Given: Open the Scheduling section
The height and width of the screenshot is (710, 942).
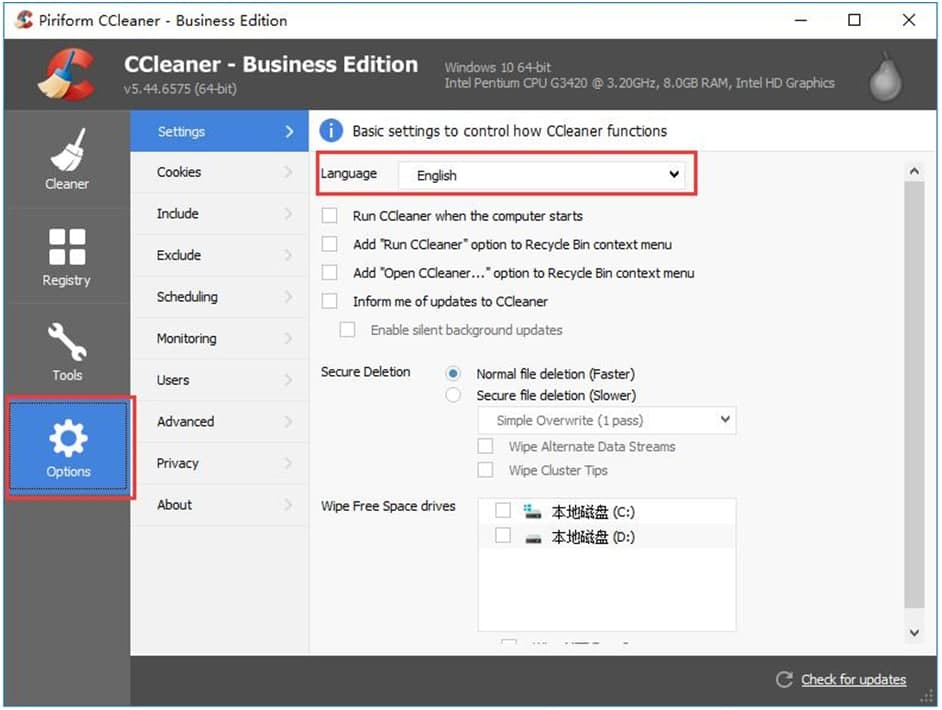Looking at the screenshot, I should coord(187,297).
